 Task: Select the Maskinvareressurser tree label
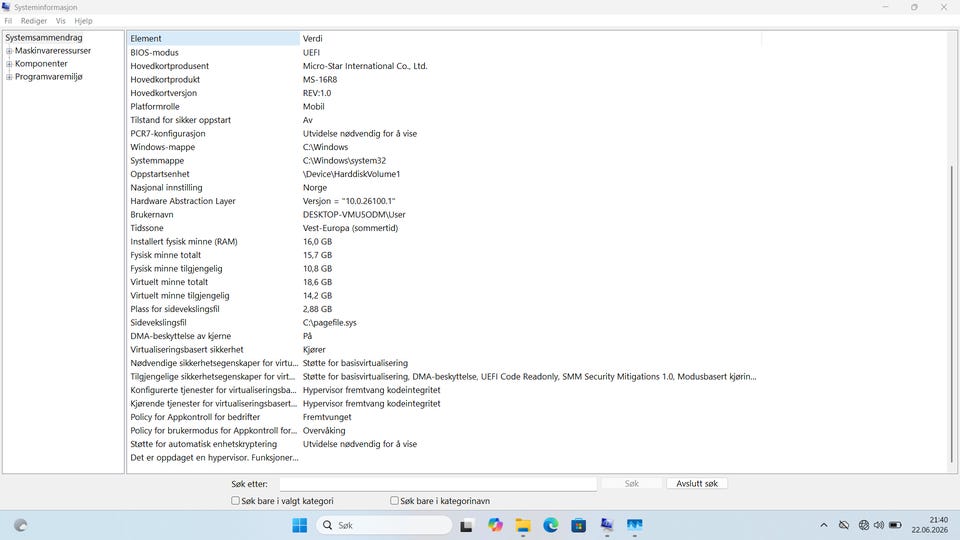pyautogui.click(x=53, y=51)
